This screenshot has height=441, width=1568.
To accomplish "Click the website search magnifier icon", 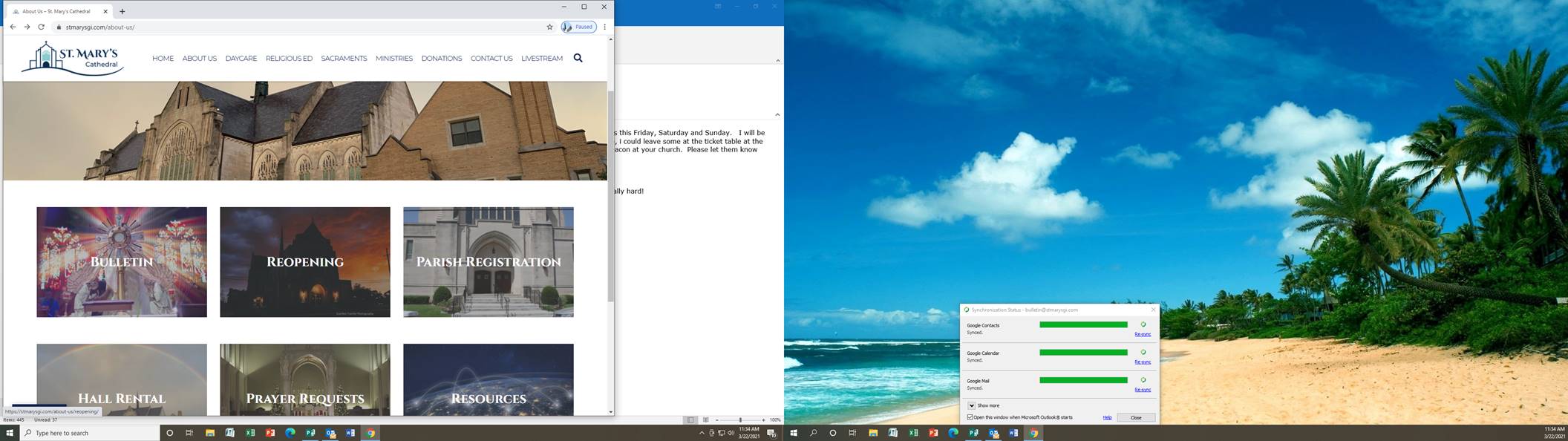I will click(578, 58).
